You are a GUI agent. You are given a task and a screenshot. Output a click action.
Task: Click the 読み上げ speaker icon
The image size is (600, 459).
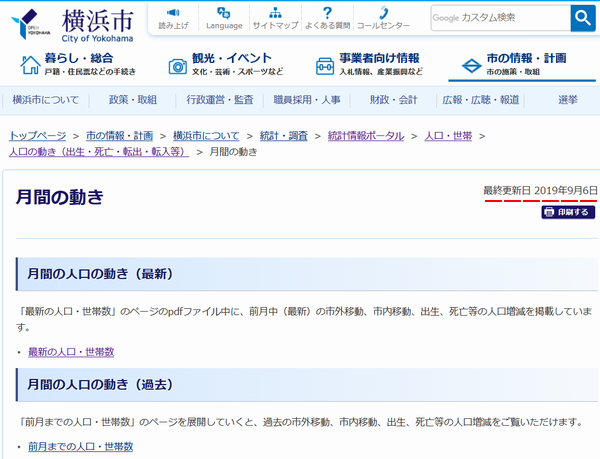point(173,13)
